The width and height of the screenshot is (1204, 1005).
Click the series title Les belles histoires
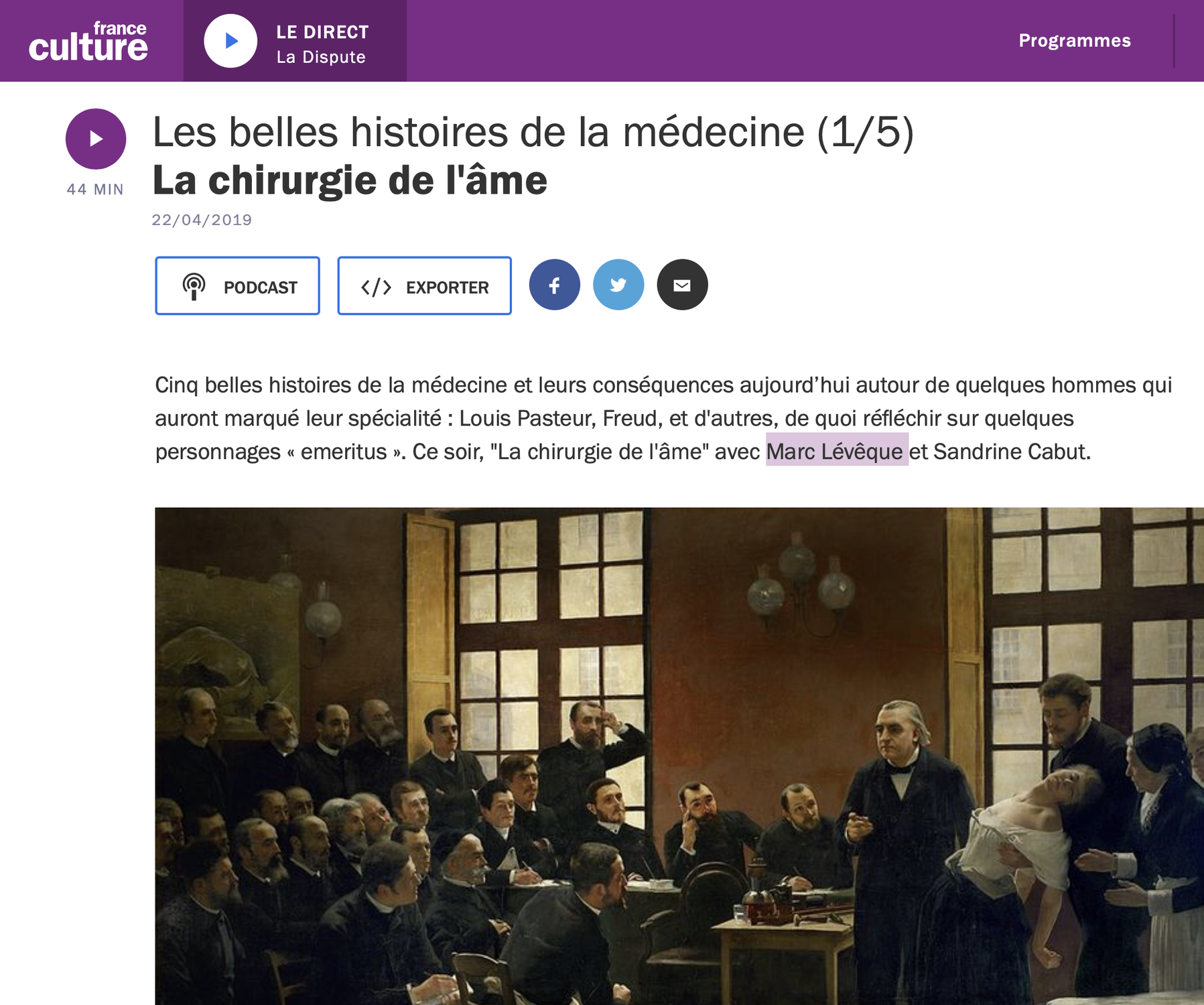pyautogui.click(x=533, y=132)
